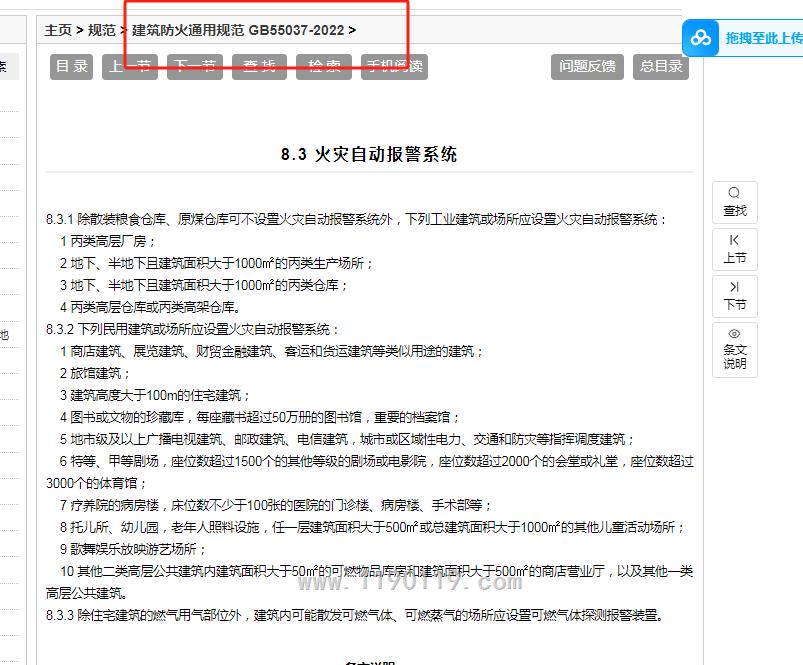This screenshot has height=665, width=803.
Task: Open 目录 in the gray toolbar
Action: (x=71, y=66)
